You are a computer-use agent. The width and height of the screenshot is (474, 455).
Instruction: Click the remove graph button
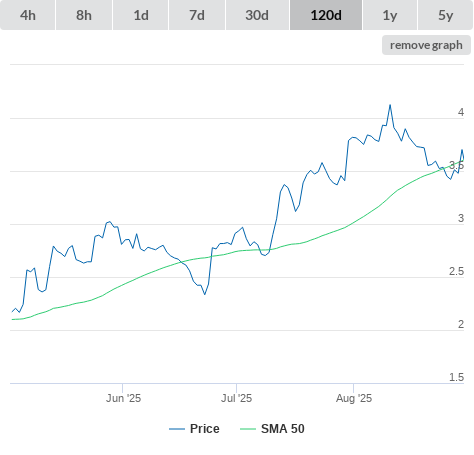(x=426, y=45)
